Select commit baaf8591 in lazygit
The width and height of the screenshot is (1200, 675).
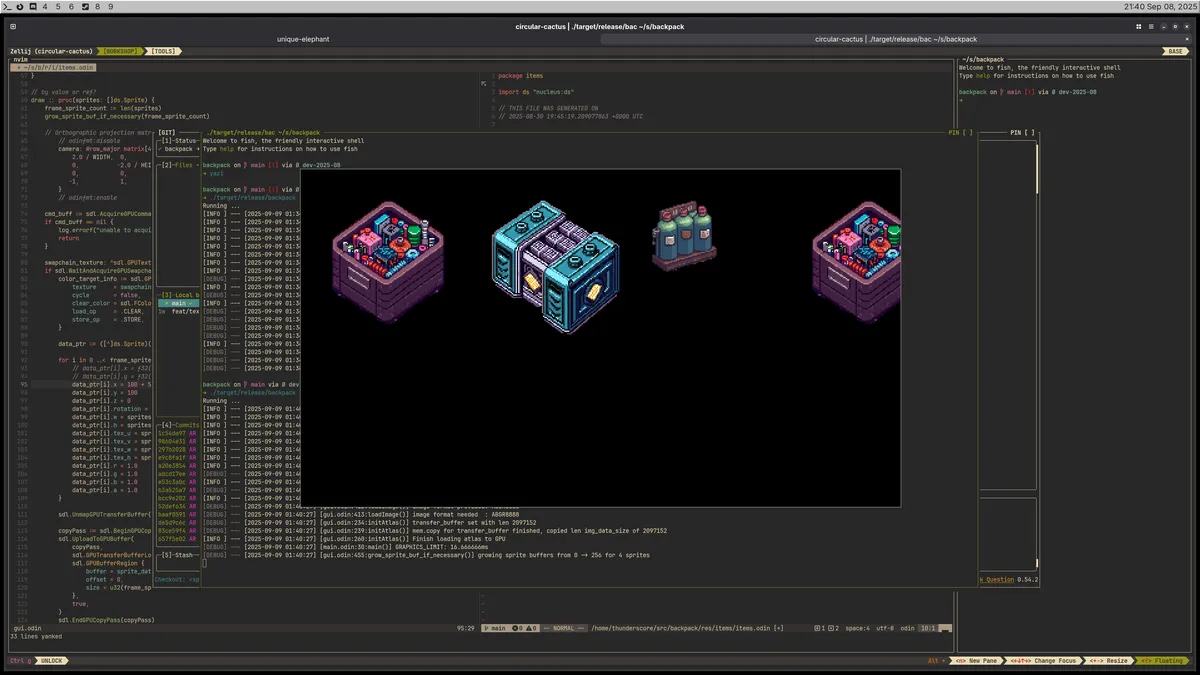179,514
